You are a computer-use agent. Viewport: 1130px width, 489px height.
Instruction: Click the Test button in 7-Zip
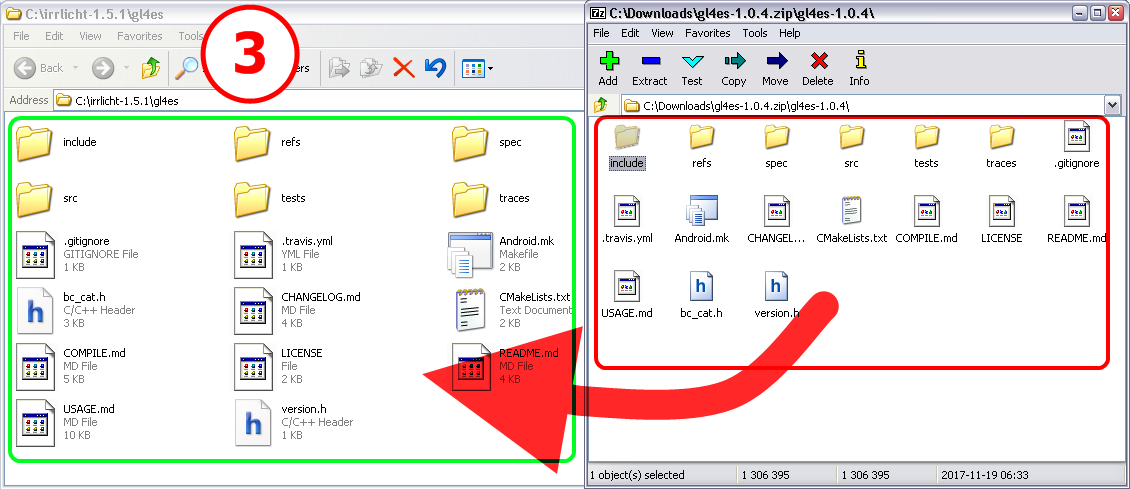692,68
